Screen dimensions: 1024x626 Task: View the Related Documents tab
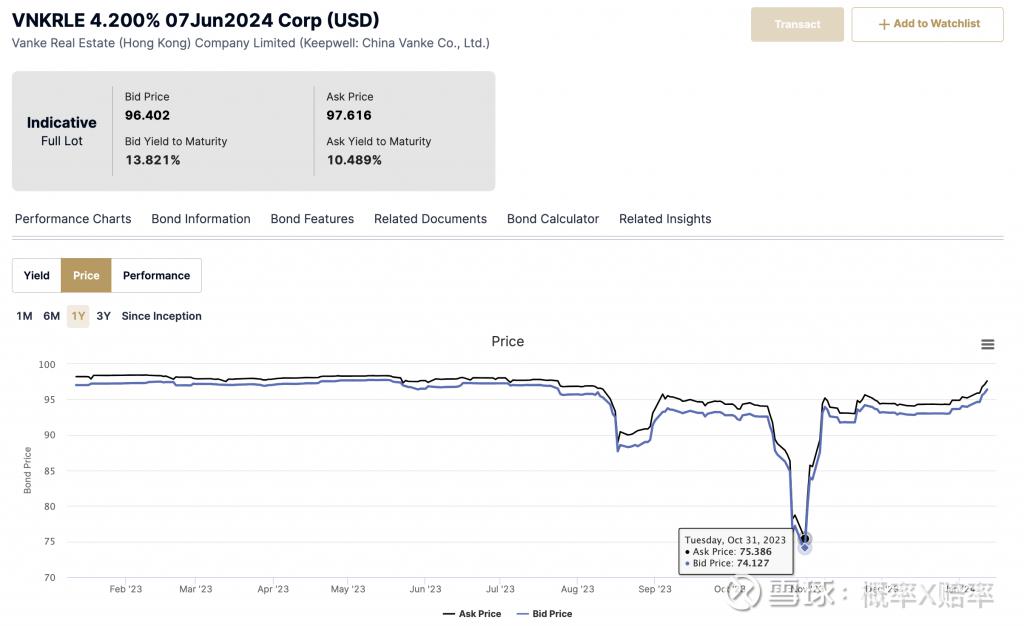(430, 219)
